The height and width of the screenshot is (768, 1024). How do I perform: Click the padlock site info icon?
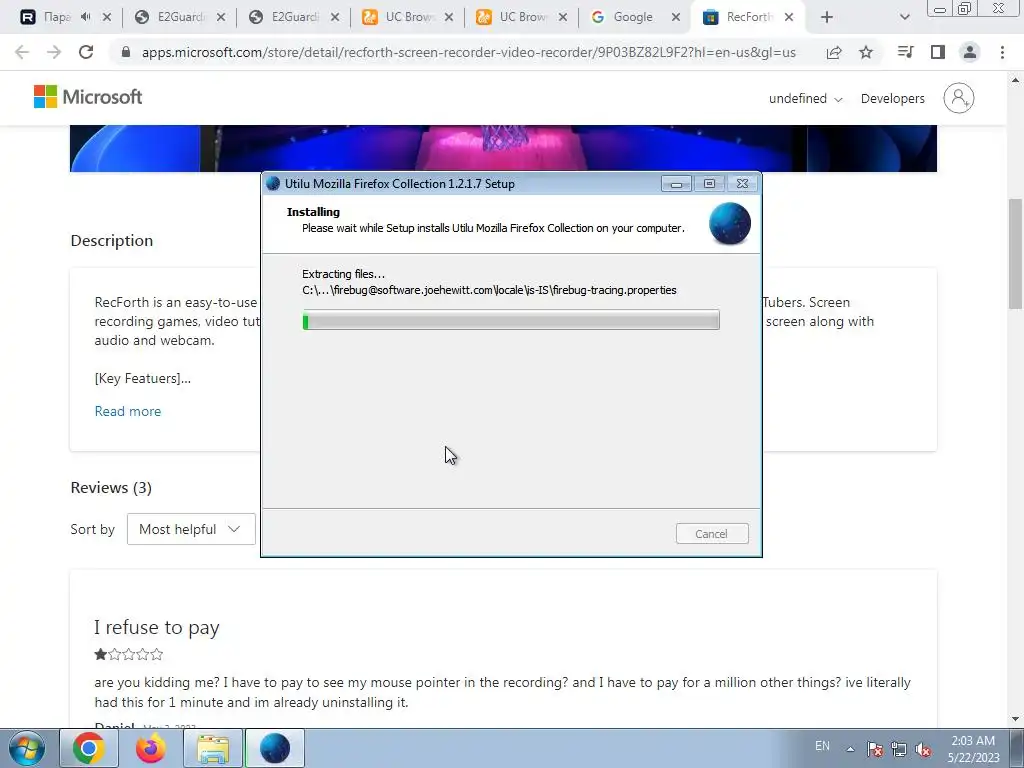click(126, 52)
